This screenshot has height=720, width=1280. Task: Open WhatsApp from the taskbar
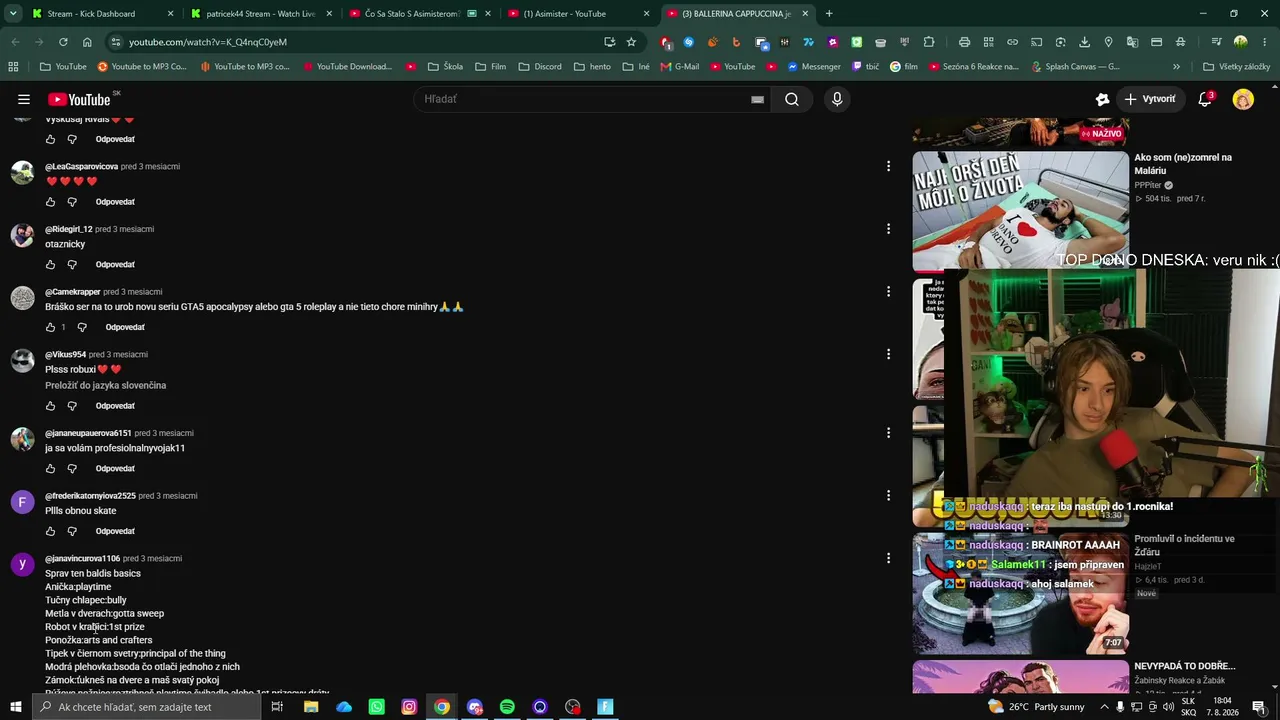[x=376, y=707]
